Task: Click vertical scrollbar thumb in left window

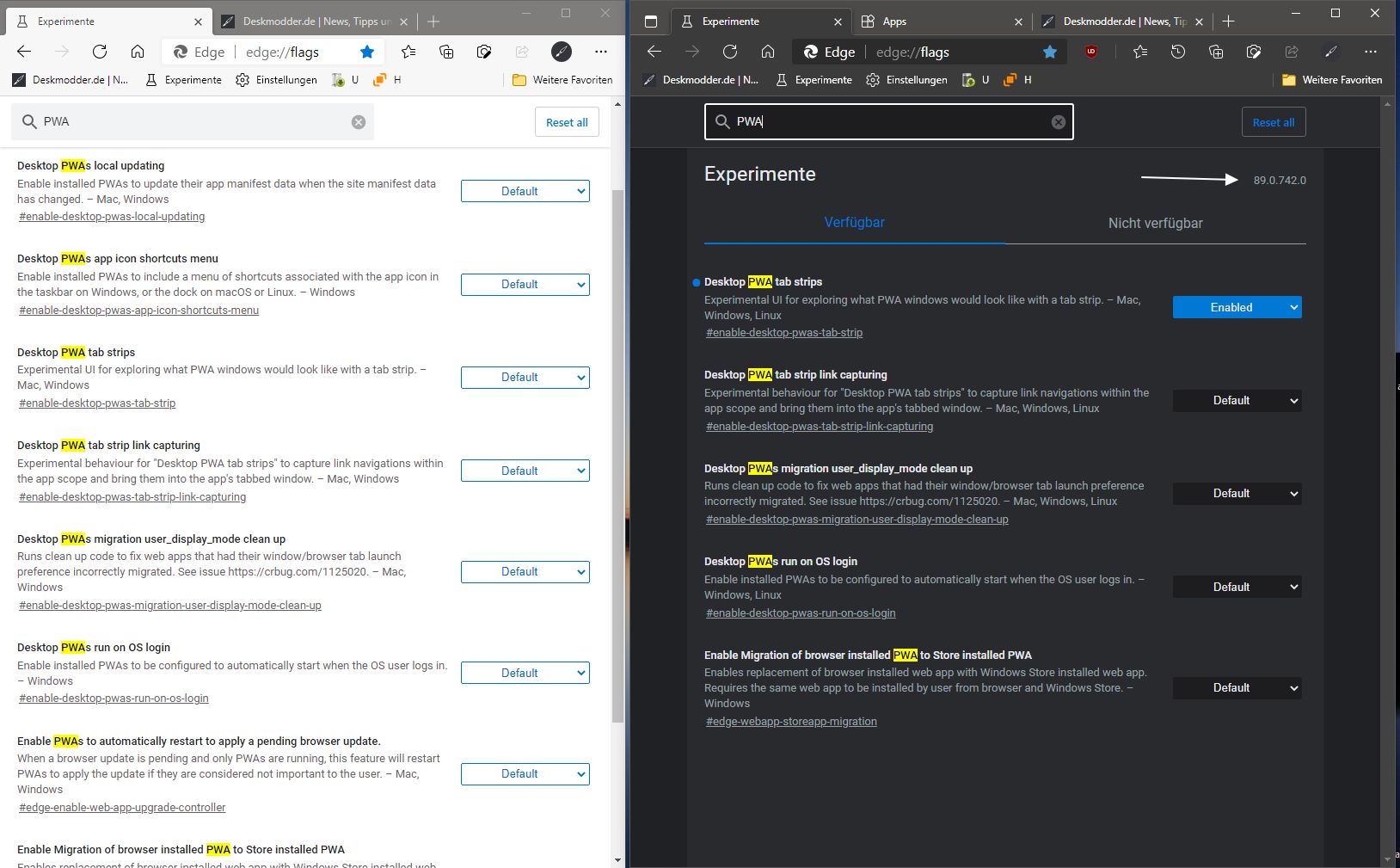Action: [x=617, y=456]
